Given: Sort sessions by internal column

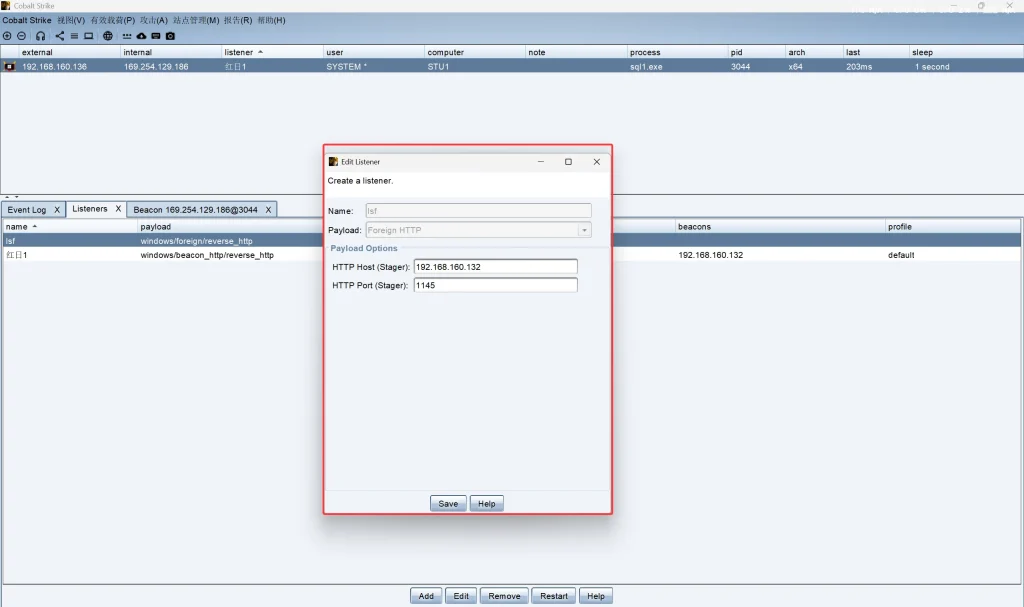Looking at the screenshot, I should tap(172, 52).
